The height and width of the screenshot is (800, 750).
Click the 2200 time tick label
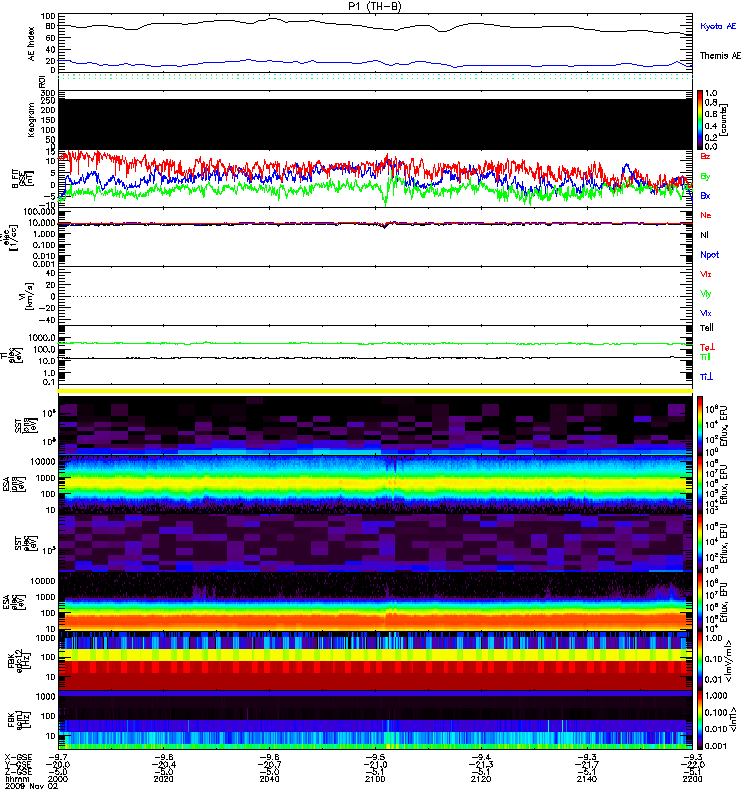point(692,779)
